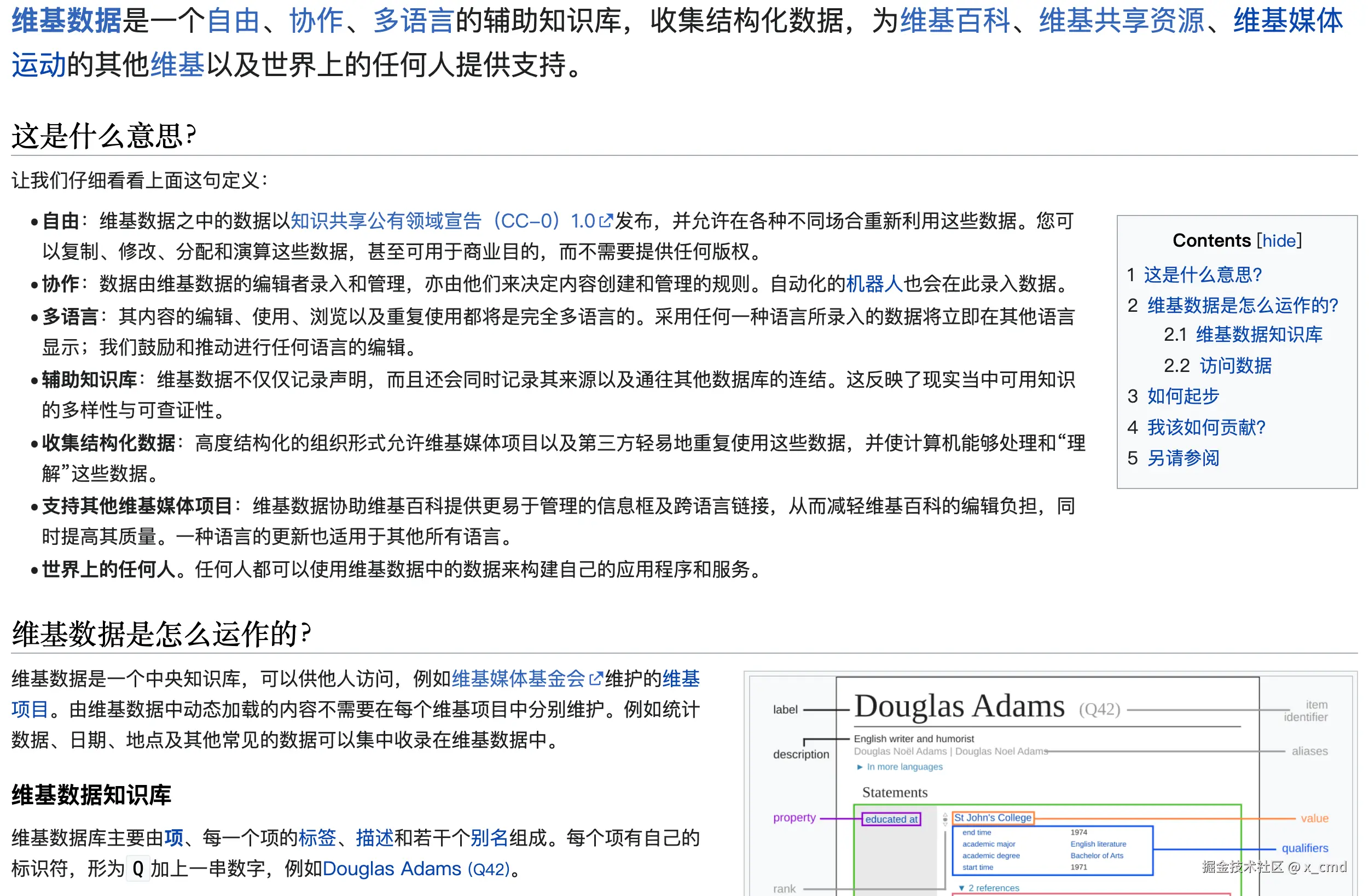Hide the Contents box via [hide]

click(1279, 241)
